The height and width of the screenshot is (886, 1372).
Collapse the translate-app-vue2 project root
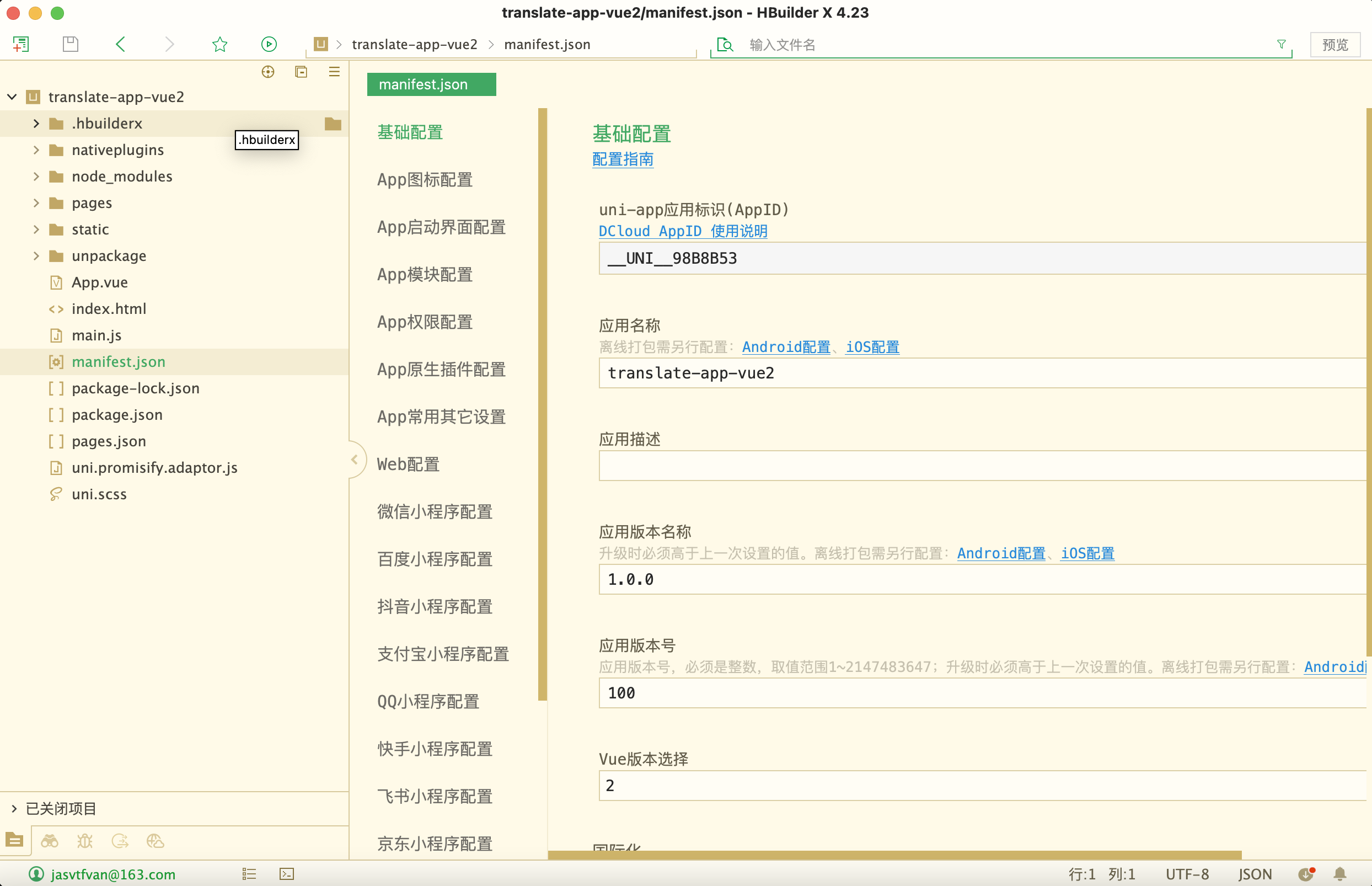pyautogui.click(x=12, y=97)
